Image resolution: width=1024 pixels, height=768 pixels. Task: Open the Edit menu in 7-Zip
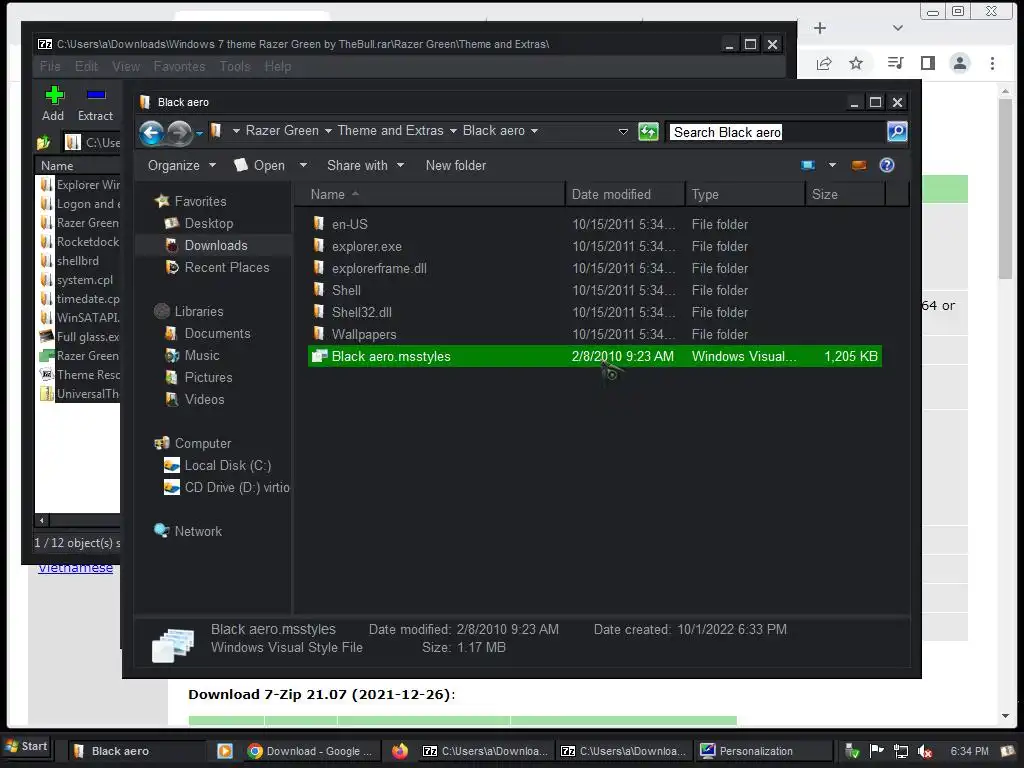click(86, 66)
